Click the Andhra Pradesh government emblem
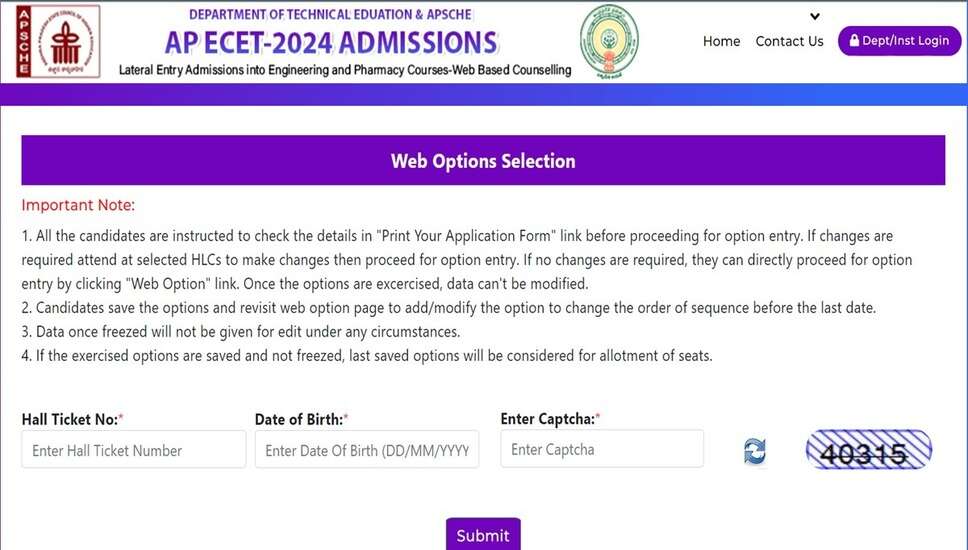 click(x=609, y=41)
